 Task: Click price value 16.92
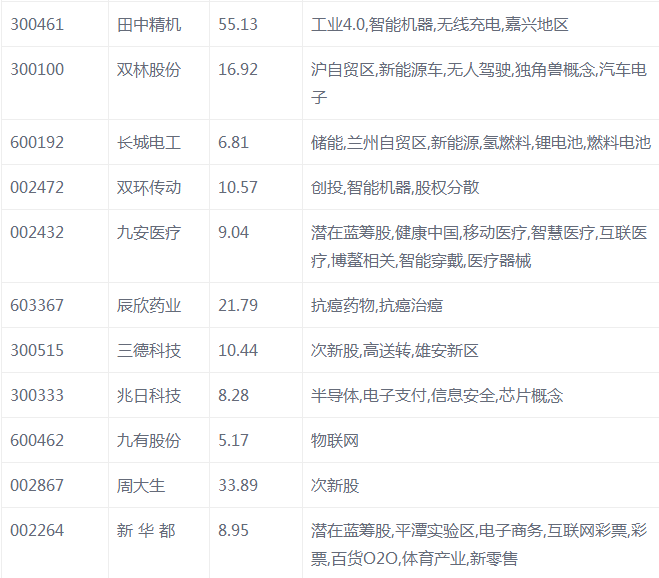[x=238, y=69]
